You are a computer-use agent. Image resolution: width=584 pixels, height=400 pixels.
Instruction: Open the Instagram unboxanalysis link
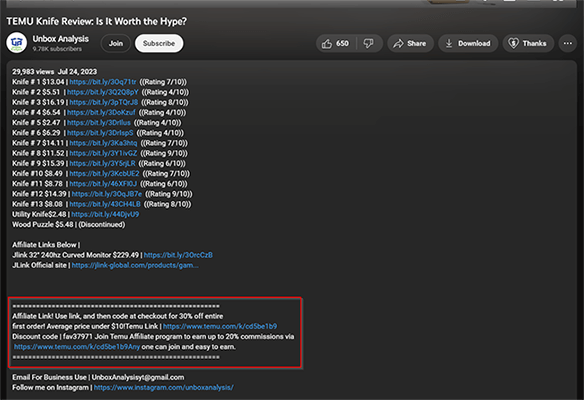[x=164, y=387]
